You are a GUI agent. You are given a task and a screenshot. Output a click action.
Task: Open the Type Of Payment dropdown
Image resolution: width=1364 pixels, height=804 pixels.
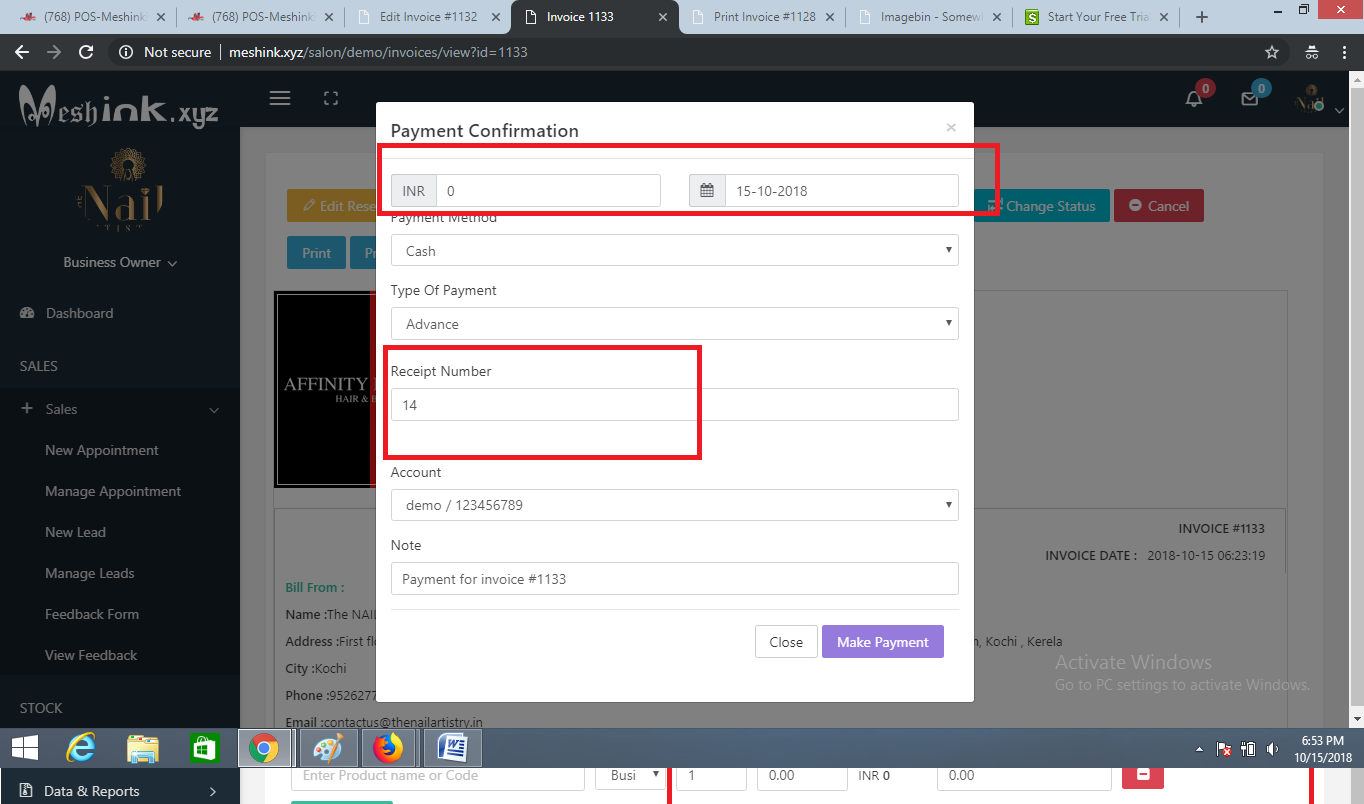coord(674,324)
